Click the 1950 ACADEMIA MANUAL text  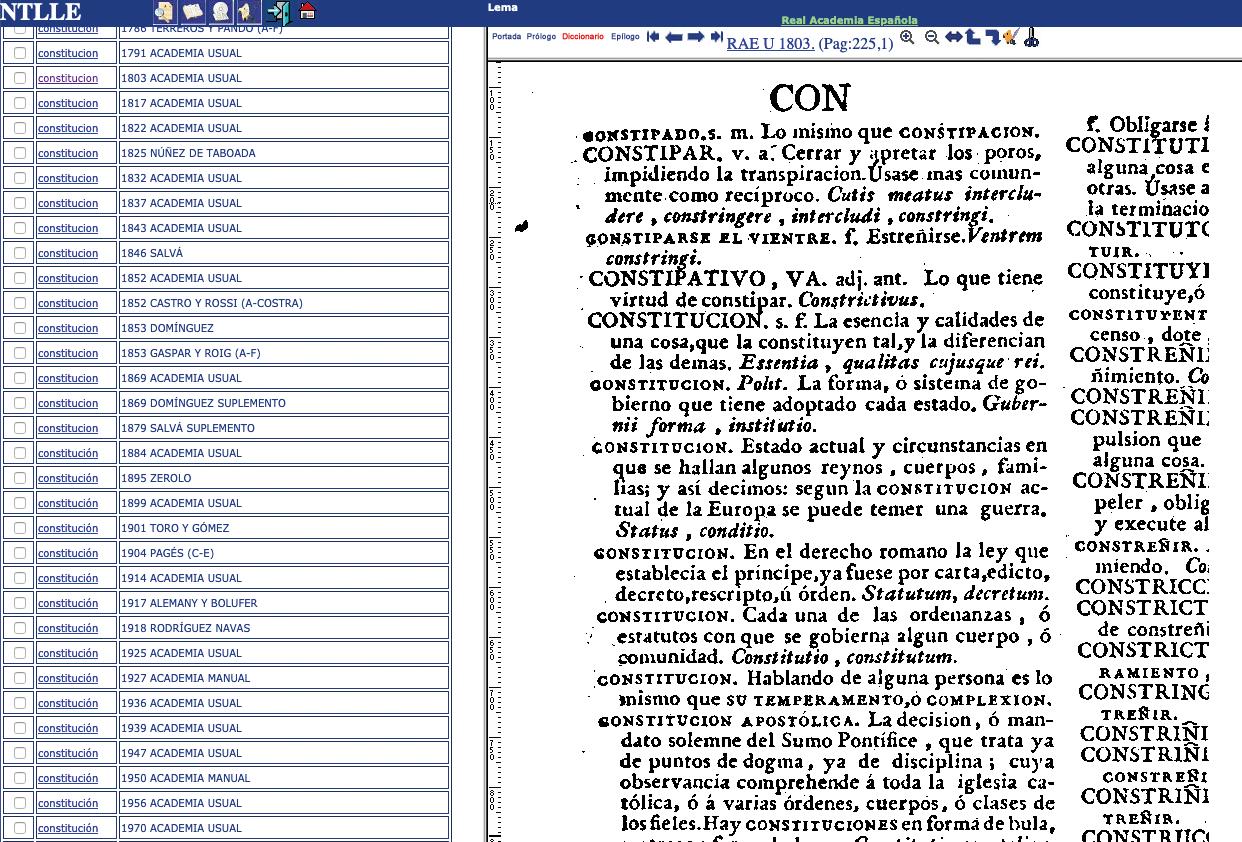[186, 778]
